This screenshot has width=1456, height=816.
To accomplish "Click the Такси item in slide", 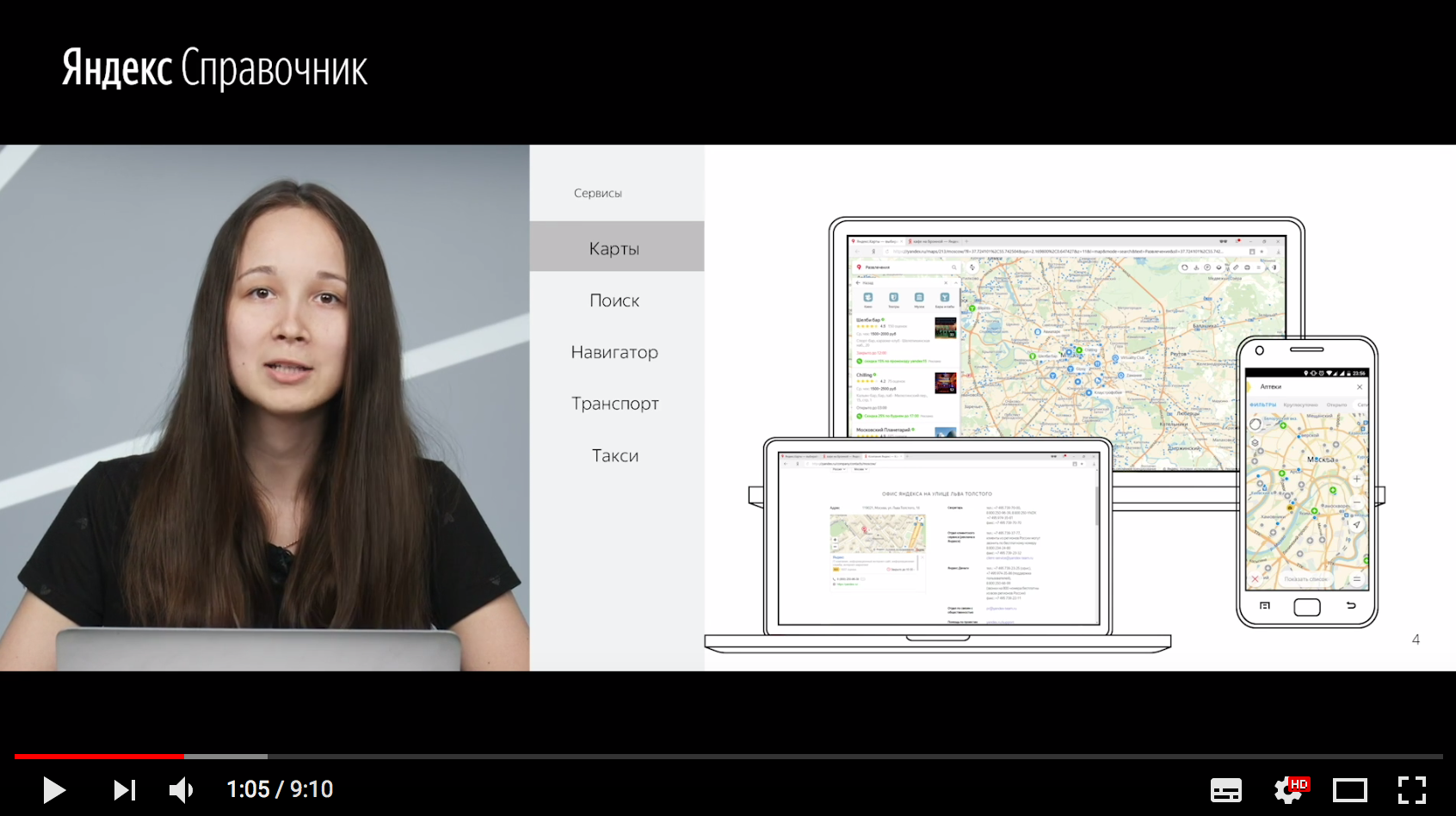I will click(x=615, y=455).
